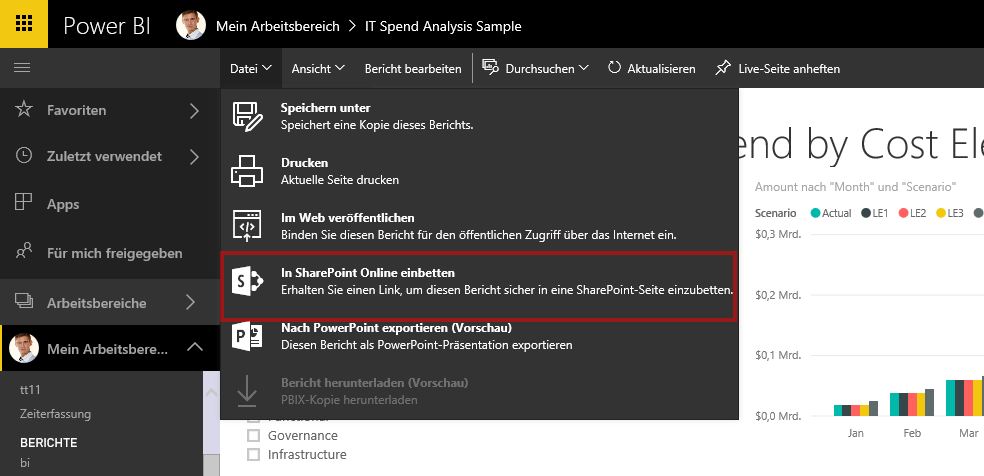The height and width of the screenshot is (476, 984).
Task: Expand the Favoriten section chevron
Action: coord(194,110)
